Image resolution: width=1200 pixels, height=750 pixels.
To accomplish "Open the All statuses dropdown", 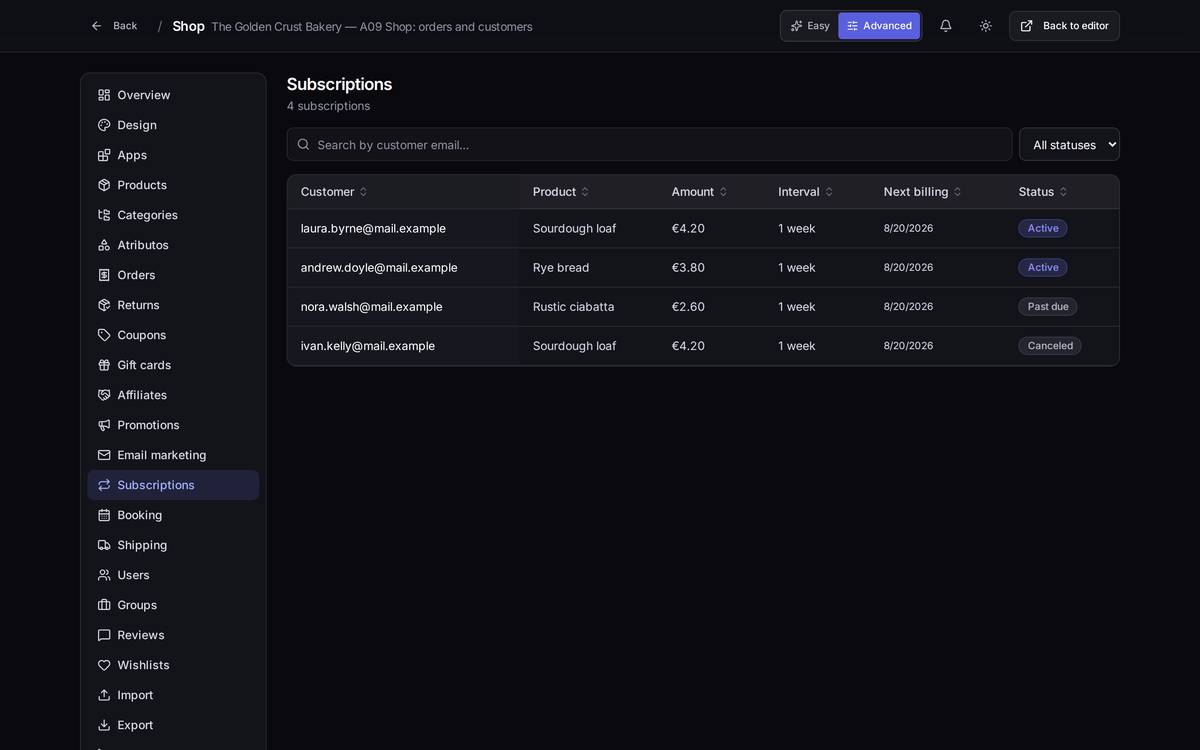I will (1069, 144).
